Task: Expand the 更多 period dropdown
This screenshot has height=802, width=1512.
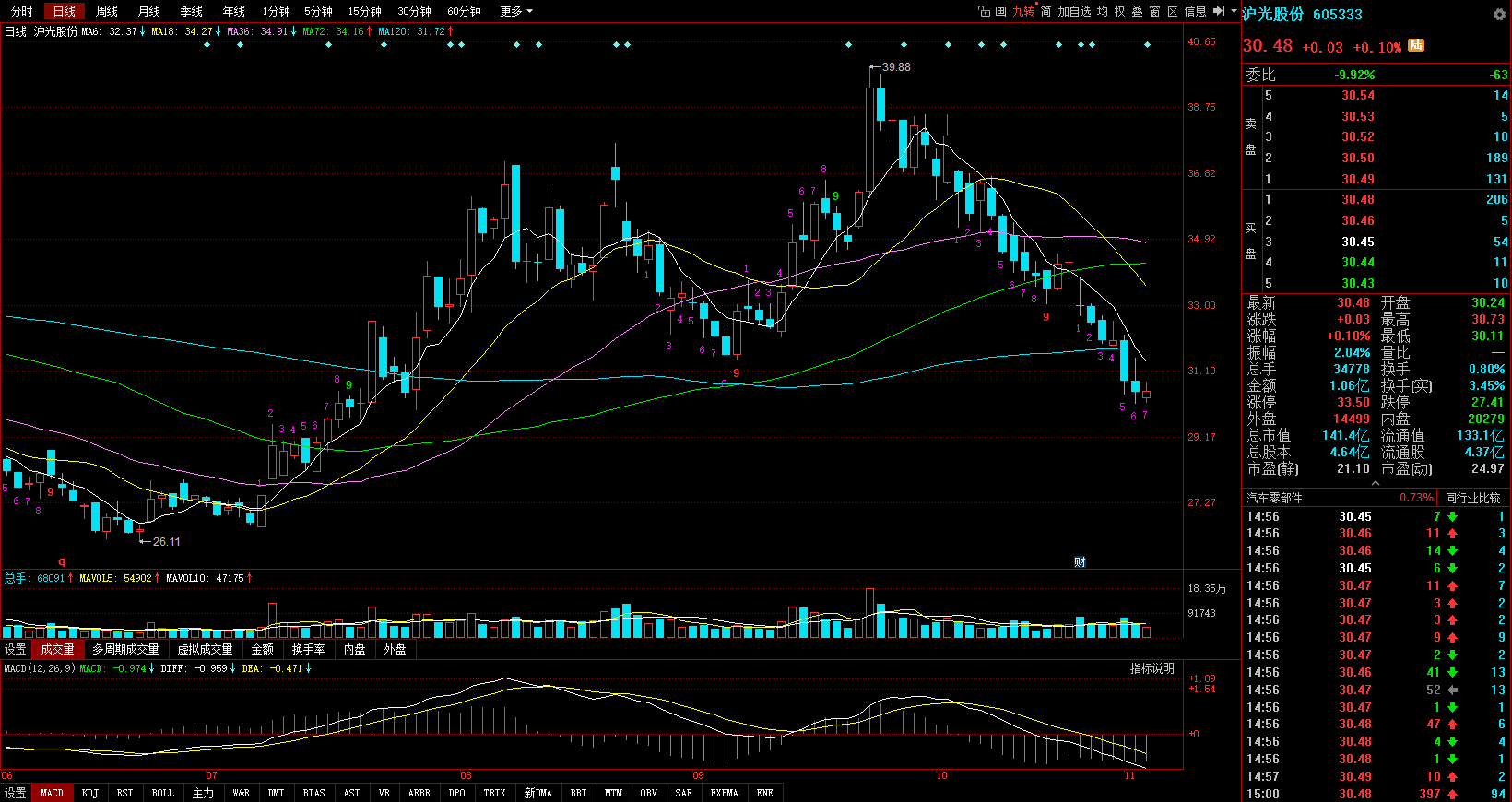Action: [x=515, y=11]
